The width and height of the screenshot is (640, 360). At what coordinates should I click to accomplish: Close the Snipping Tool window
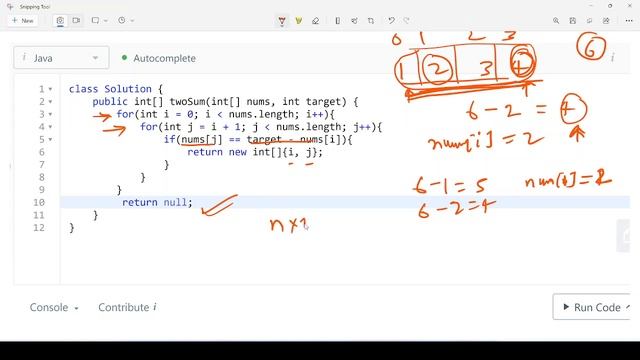click(629, 6)
